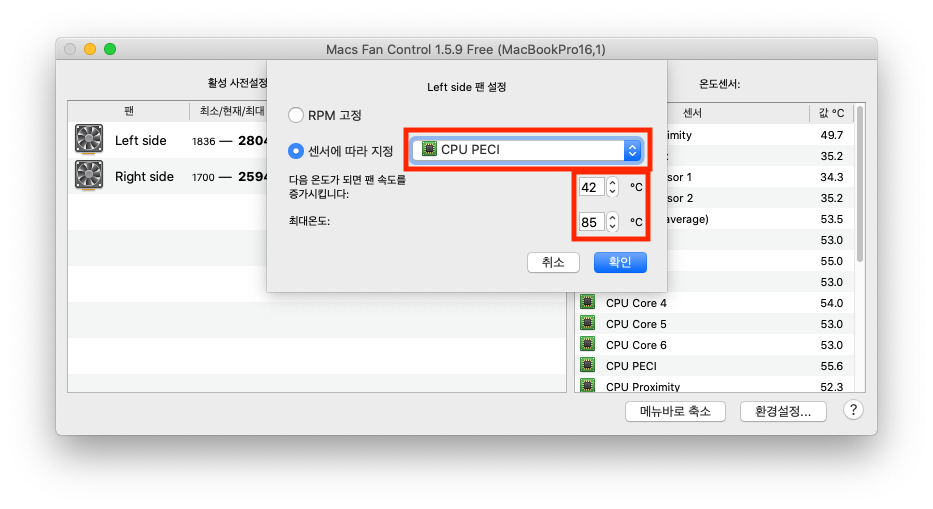Adjust the 85 maximum temperature stepper
The width and height of the screenshot is (933, 509).
tap(612, 222)
